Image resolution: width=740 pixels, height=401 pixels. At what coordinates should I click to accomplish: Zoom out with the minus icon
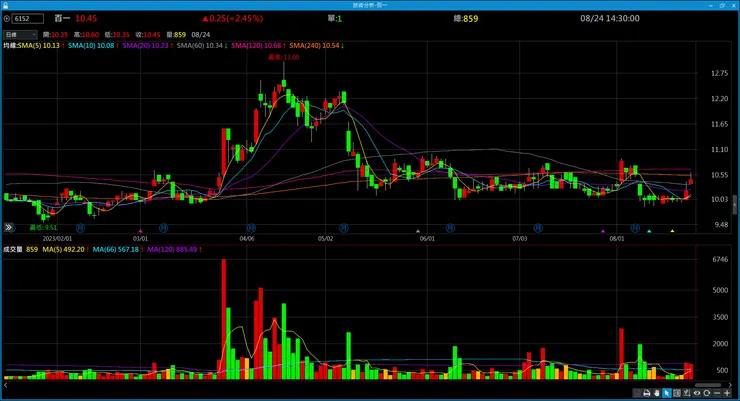pos(717,393)
